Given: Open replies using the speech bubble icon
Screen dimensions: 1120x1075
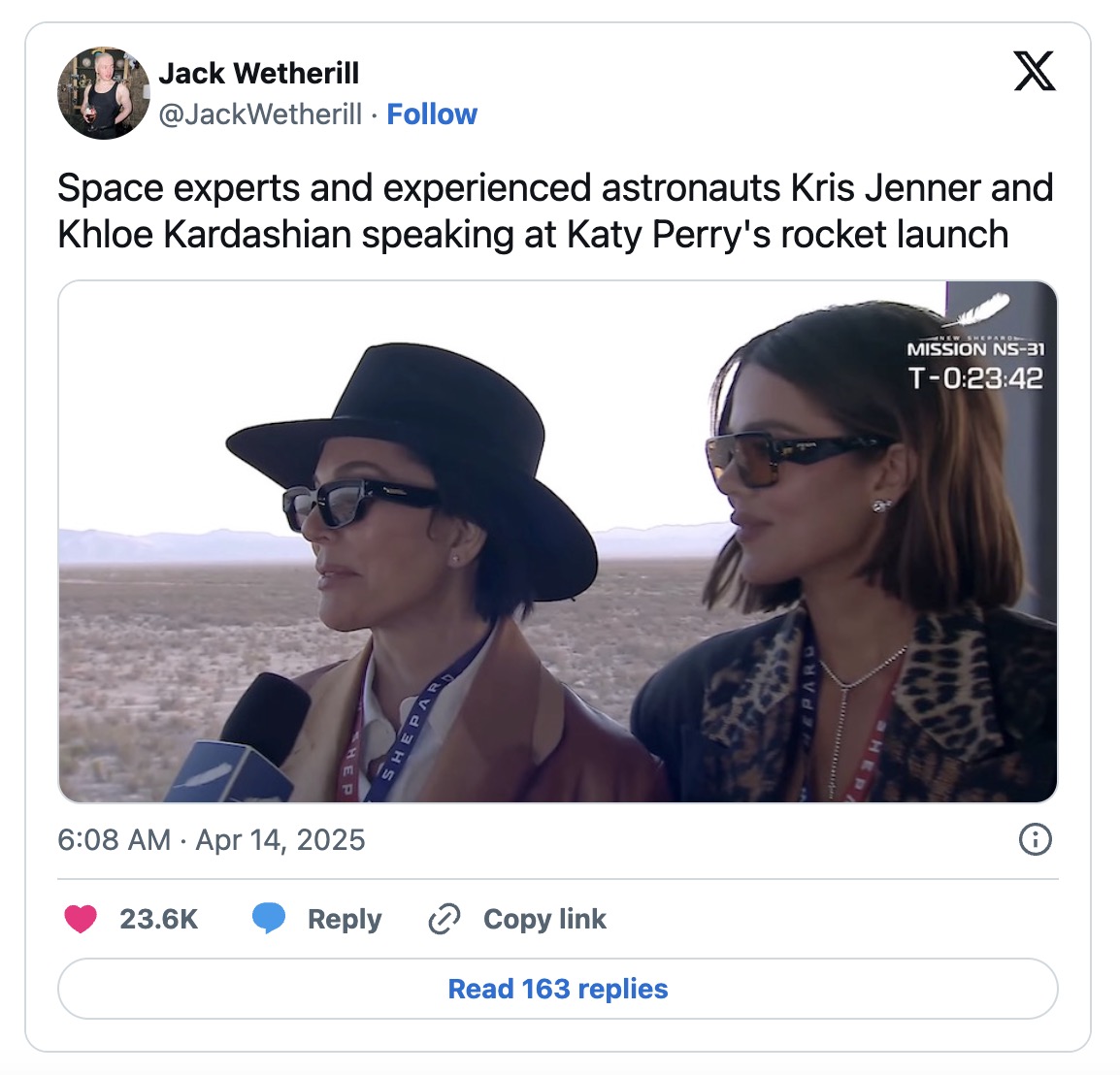Looking at the screenshot, I should click(x=267, y=919).
